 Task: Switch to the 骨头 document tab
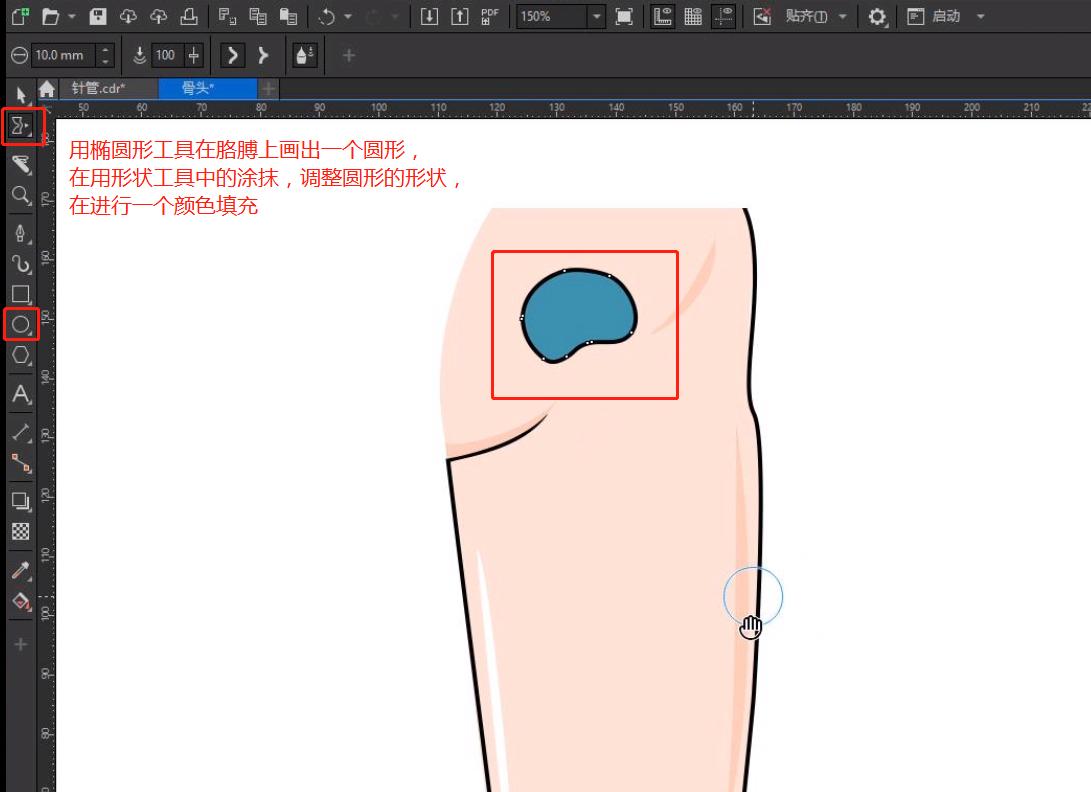208,88
